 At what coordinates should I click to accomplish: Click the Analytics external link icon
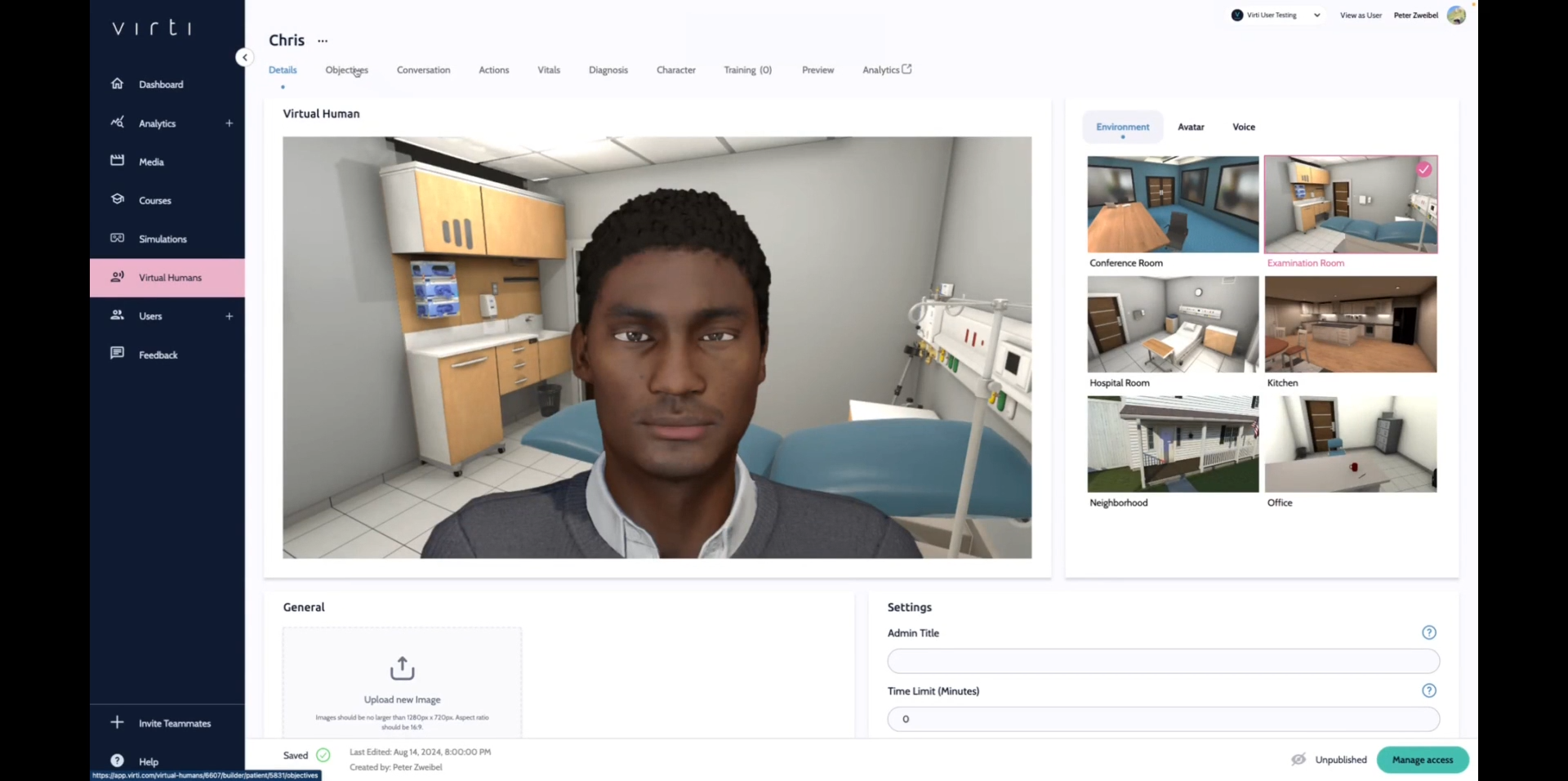pyautogui.click(x=906, y=69)
